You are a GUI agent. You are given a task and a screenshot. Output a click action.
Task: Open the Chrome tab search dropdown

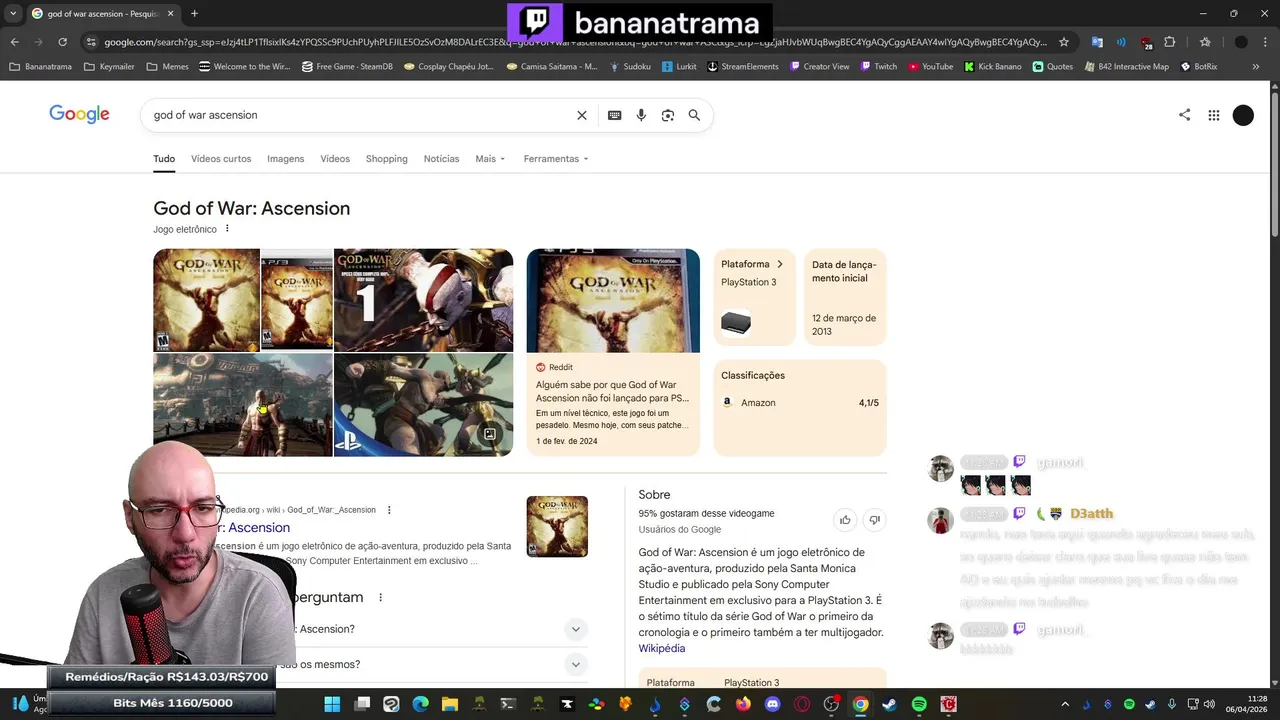click(x=13, y=13)
